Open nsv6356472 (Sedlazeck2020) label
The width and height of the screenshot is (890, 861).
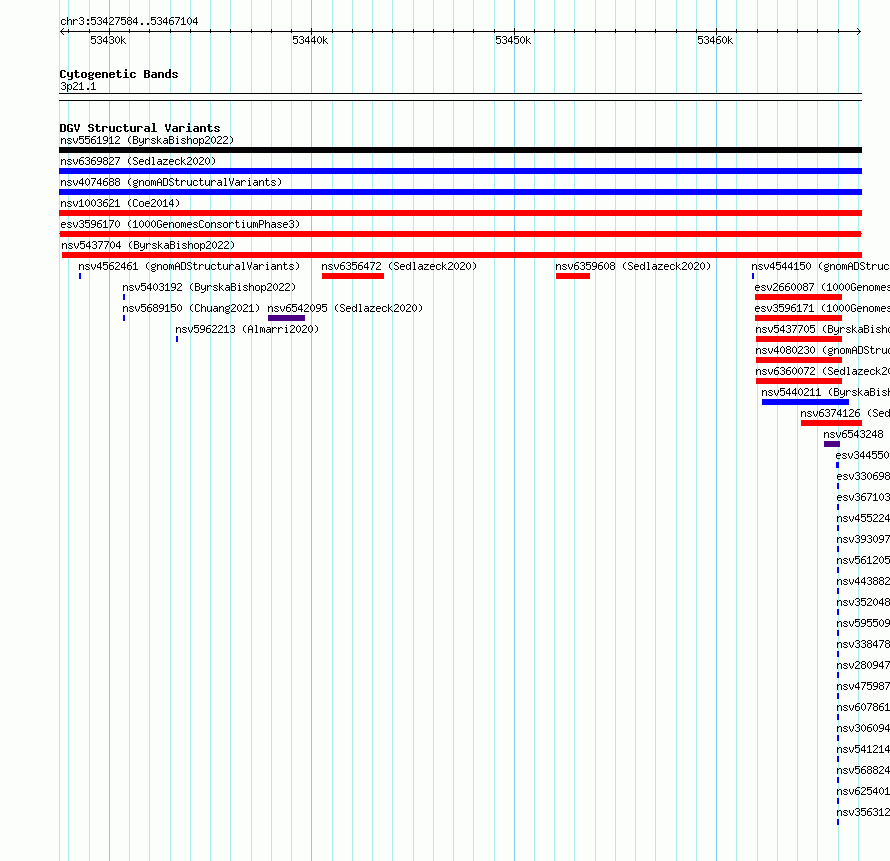(x=399, y=266)
